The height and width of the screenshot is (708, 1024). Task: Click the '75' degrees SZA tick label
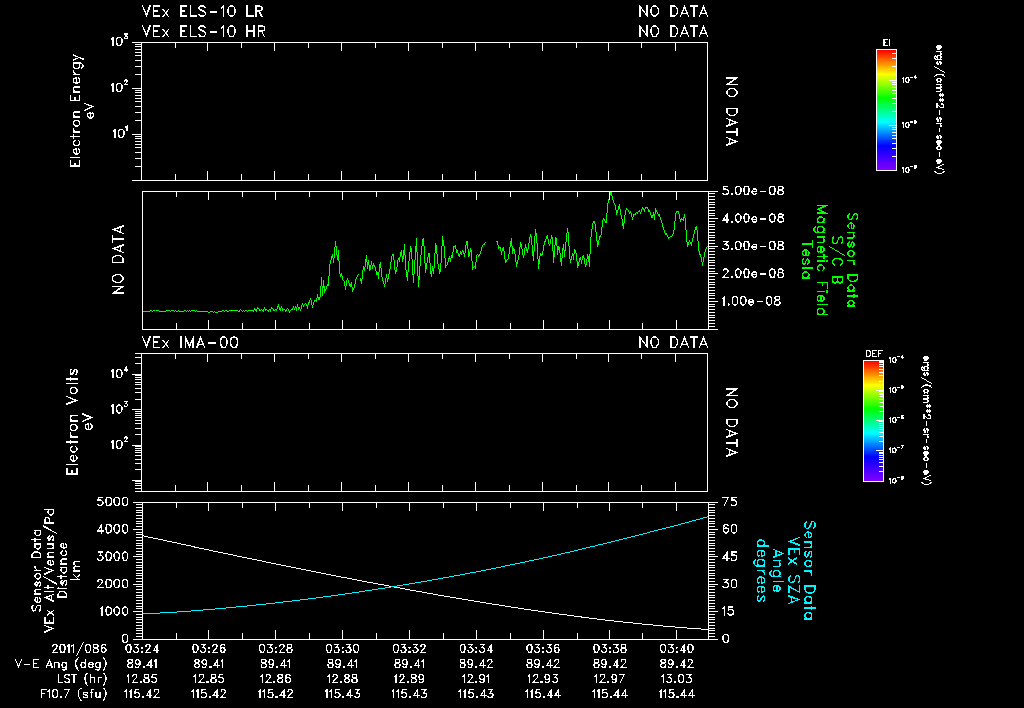(x=729, y=502)
